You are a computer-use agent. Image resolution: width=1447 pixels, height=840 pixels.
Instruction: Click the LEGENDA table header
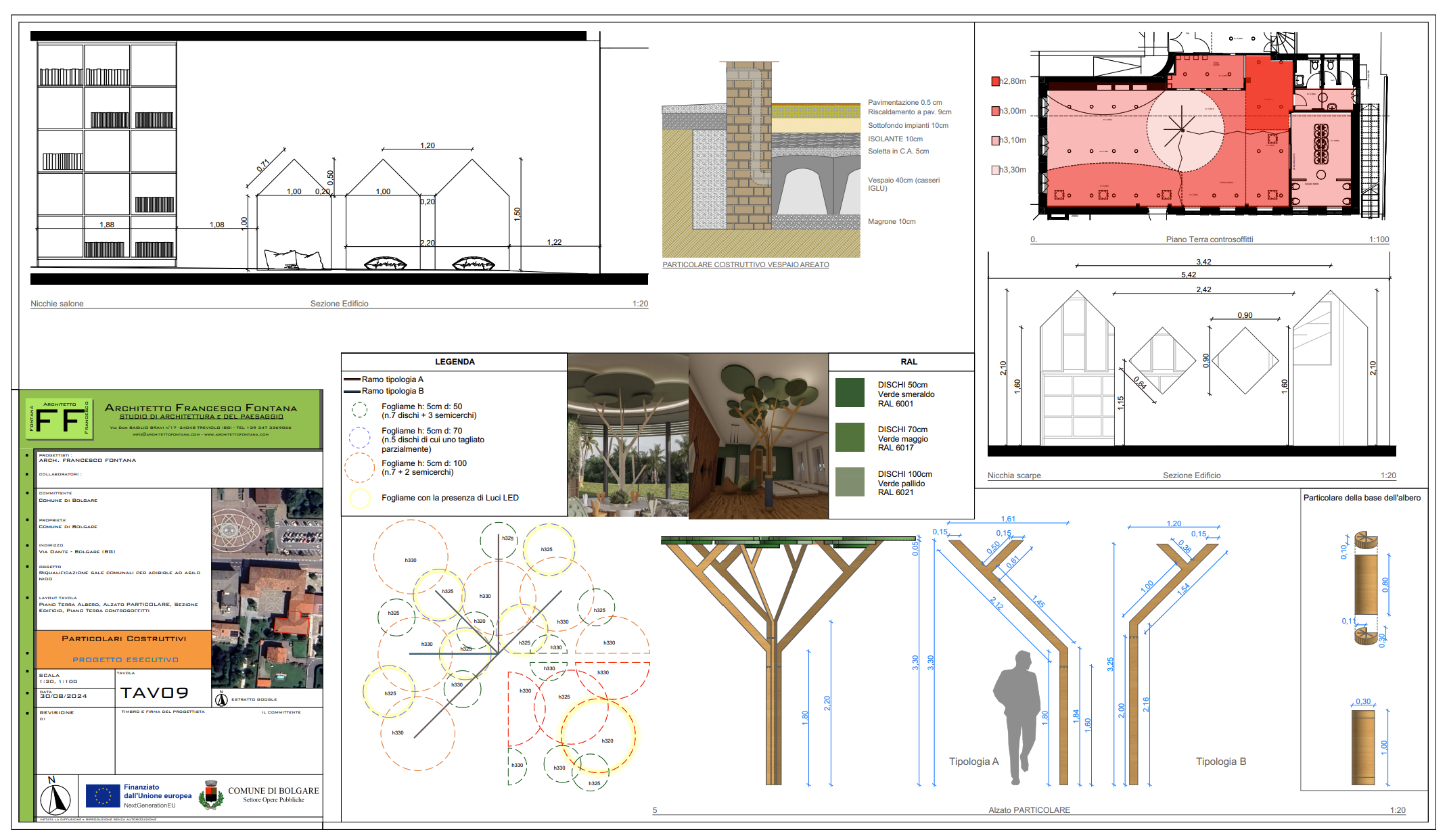tap(455, 362)
